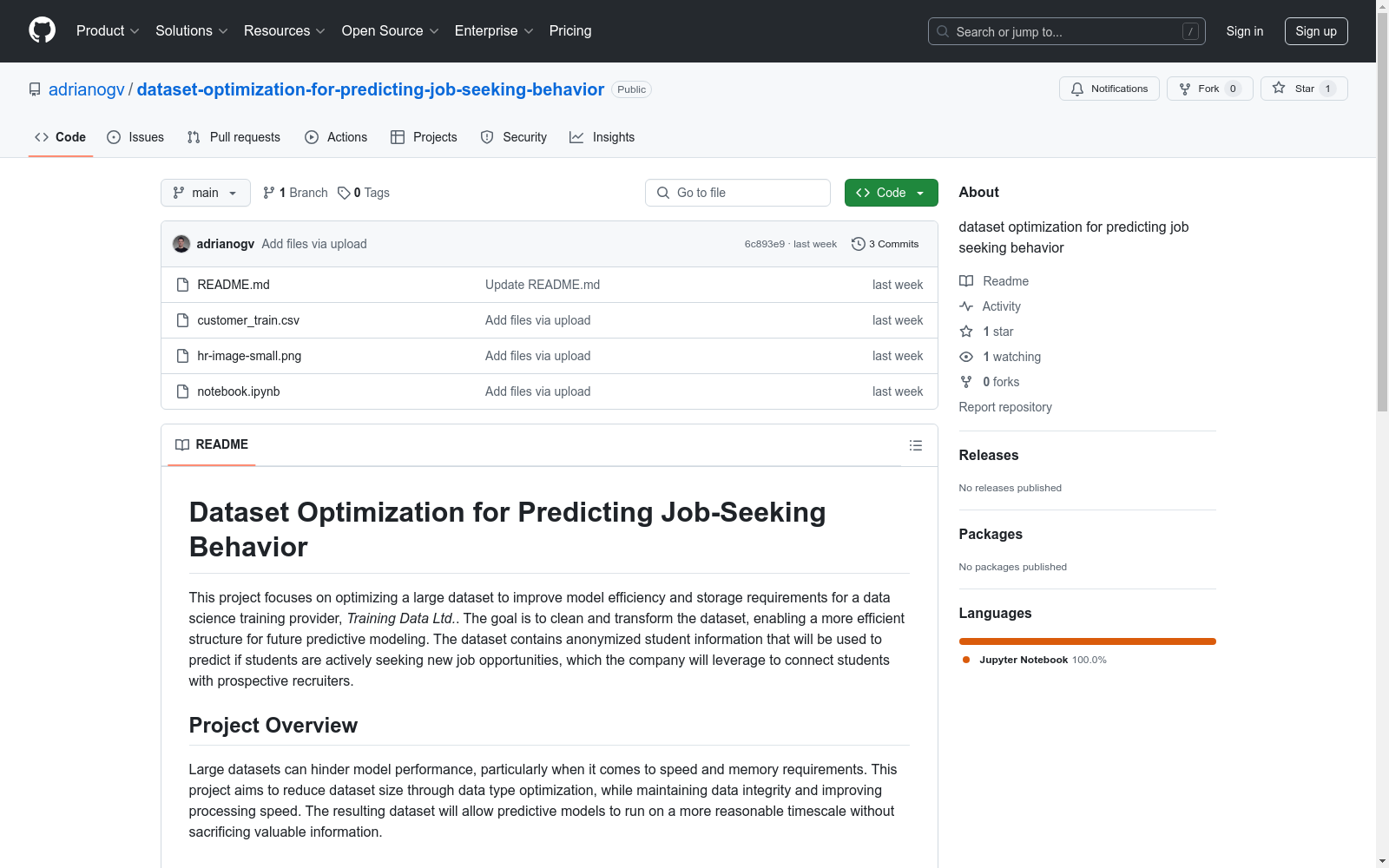
Task: Click Report repository link
Action: tap(1005, 407)
